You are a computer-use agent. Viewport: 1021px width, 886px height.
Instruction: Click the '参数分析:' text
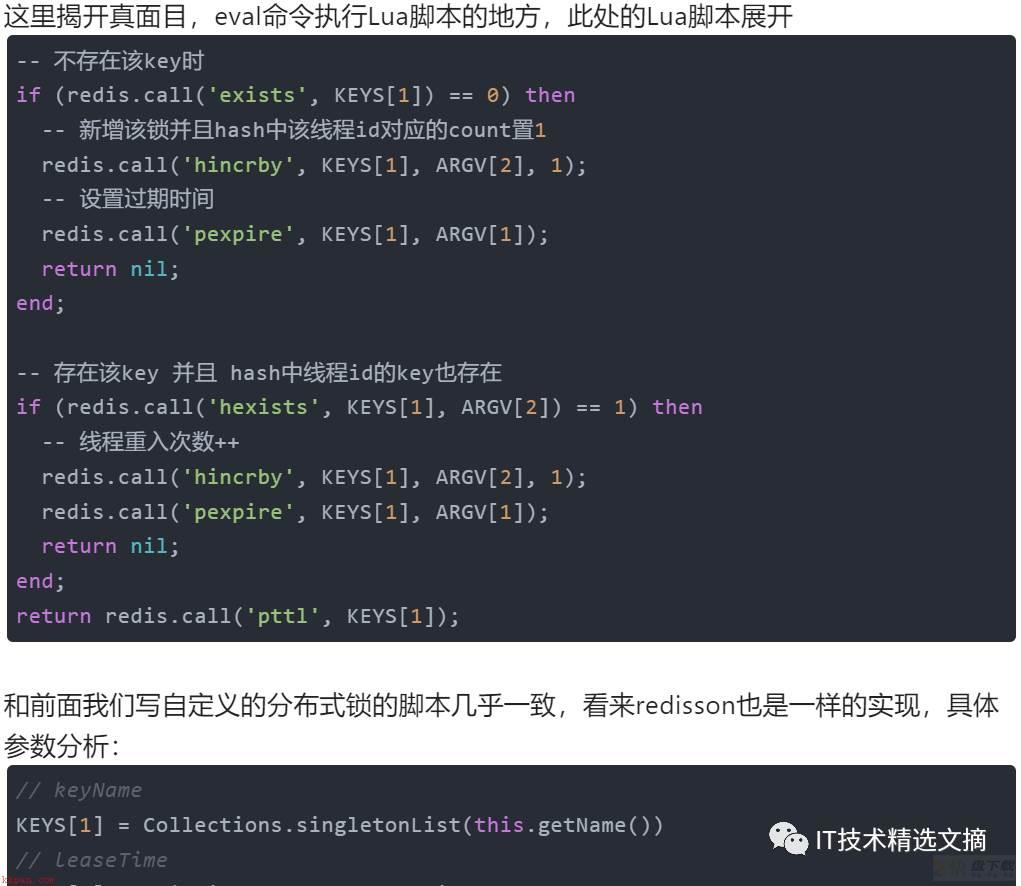click(62, 746)
